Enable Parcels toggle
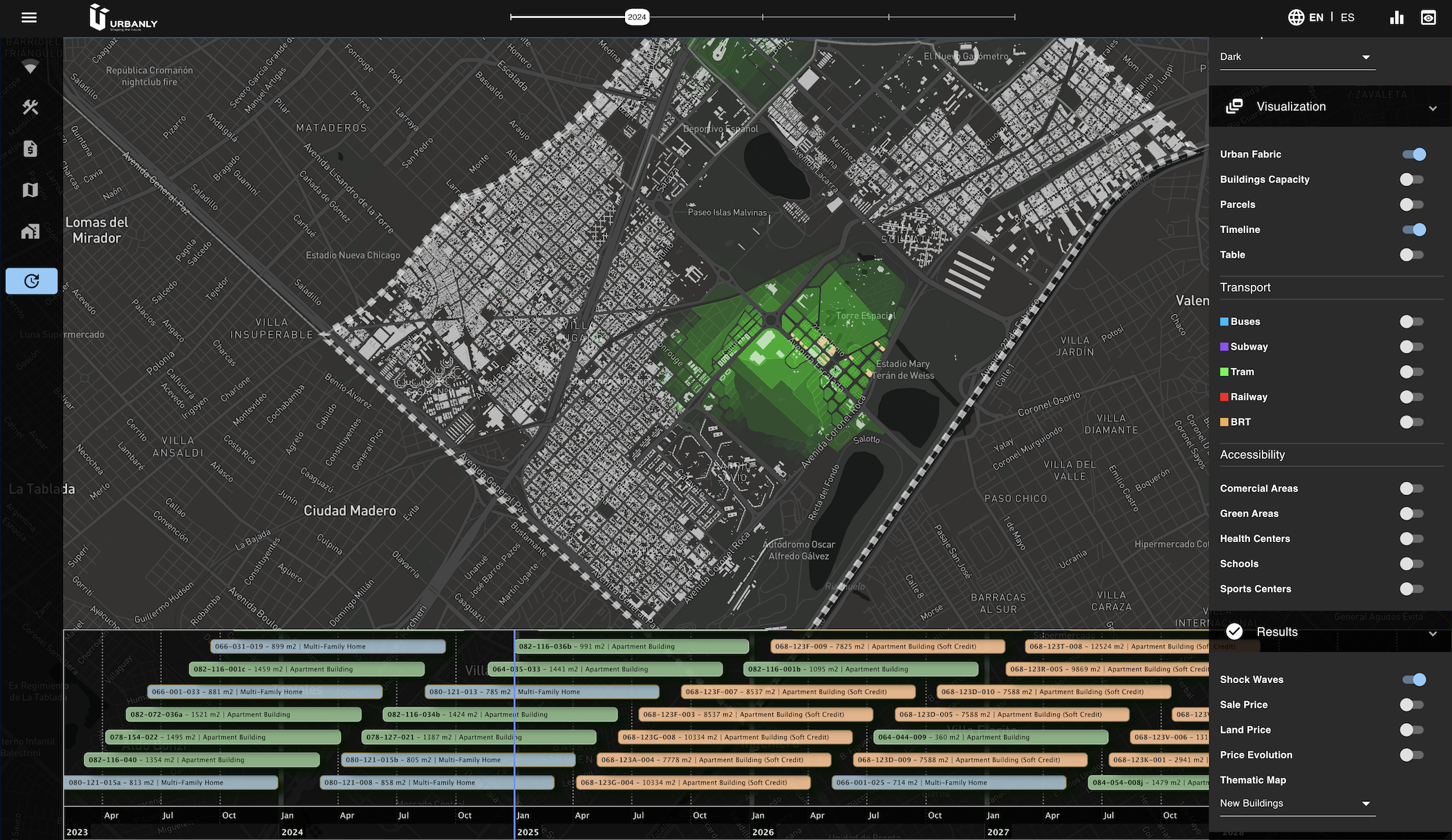This screenshot has width=1452, height=840. click(1411, 205)
